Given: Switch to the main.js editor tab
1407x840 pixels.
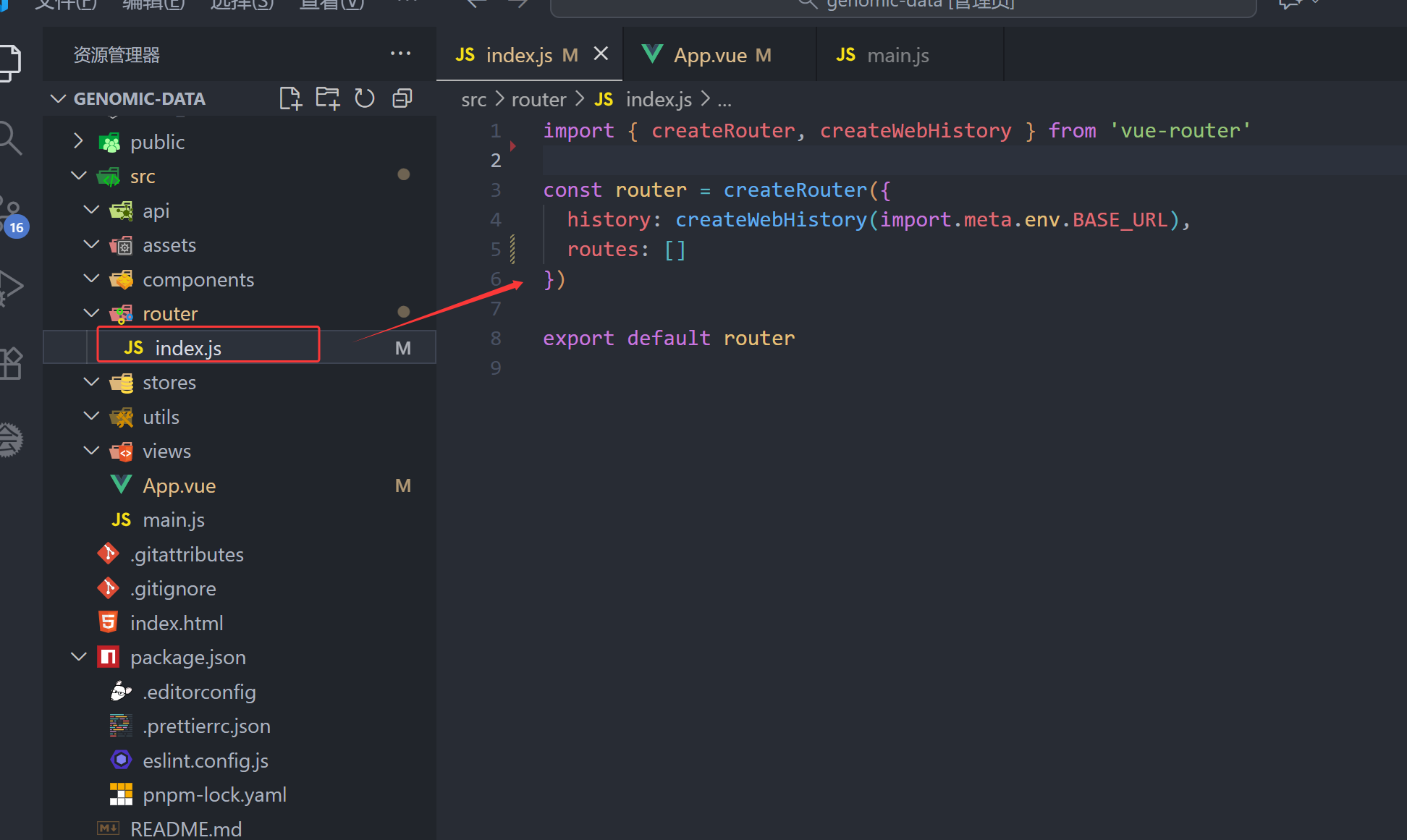Looking at the screenshot, I should coord(897,56).
